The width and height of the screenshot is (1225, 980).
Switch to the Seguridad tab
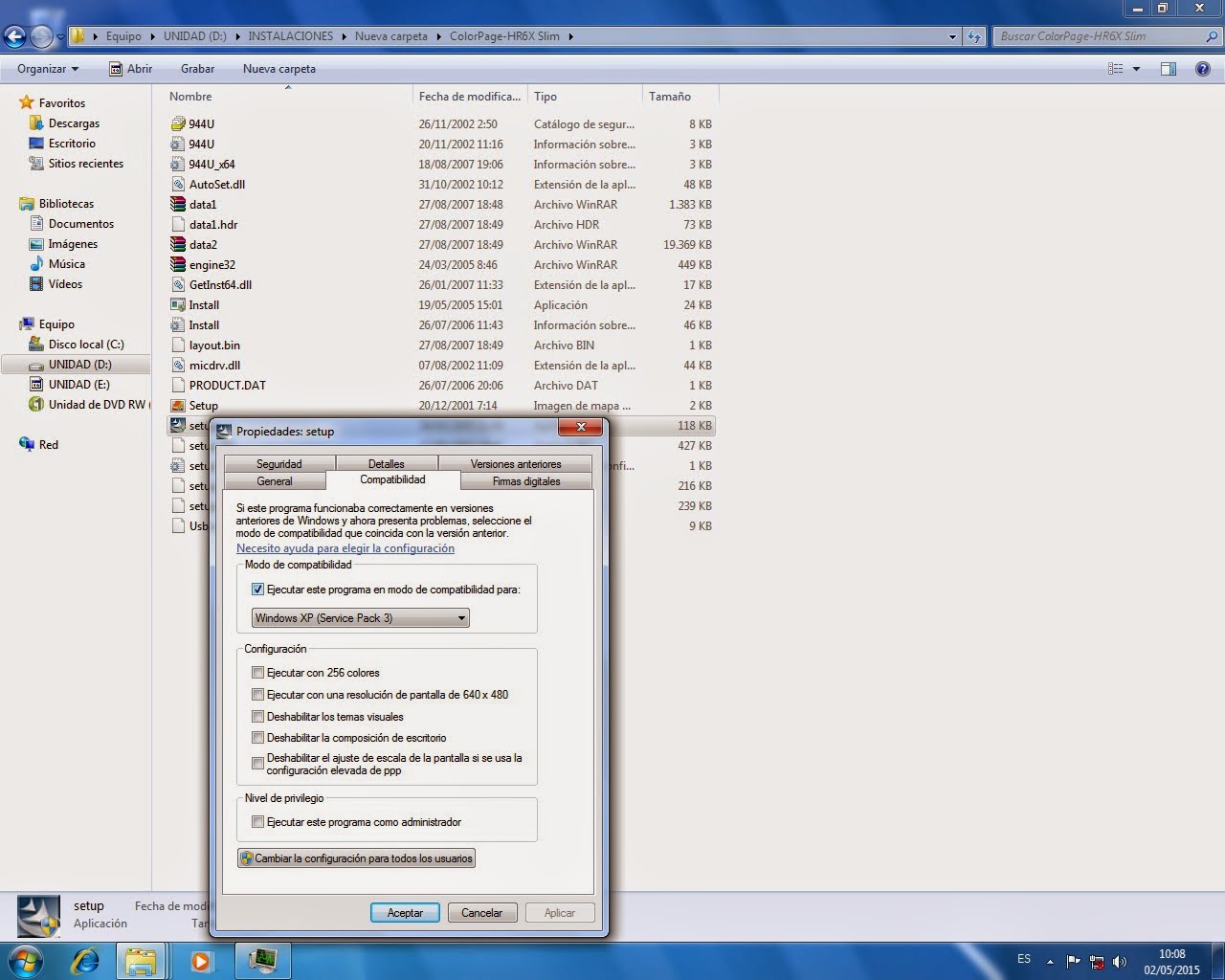click(x=279, y=464)
